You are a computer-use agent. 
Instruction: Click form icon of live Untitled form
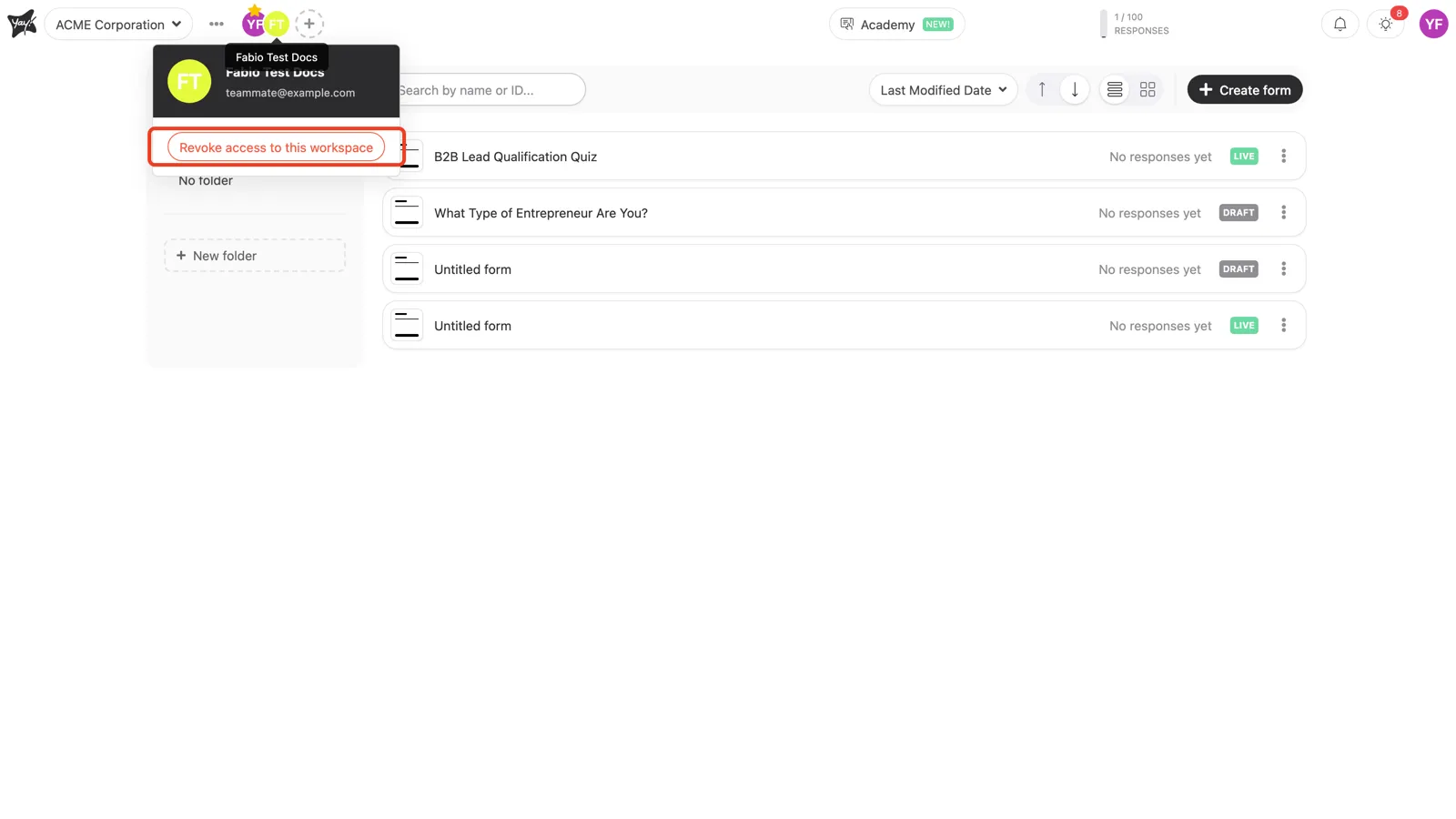click(x=407, y=326)
